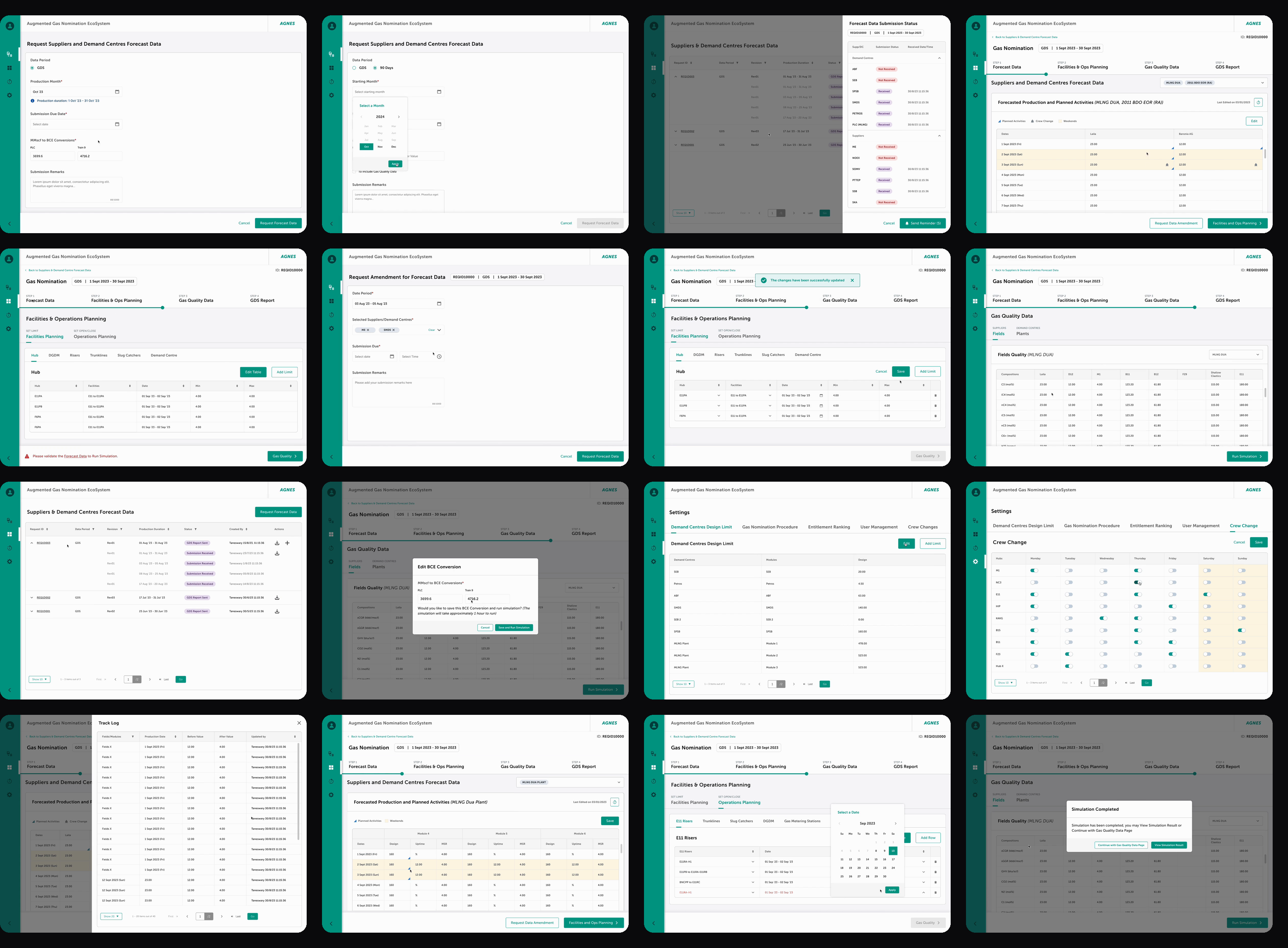Switch to the Crew Changes settings tab
1288x948 pixels.
tap(923, 527)
